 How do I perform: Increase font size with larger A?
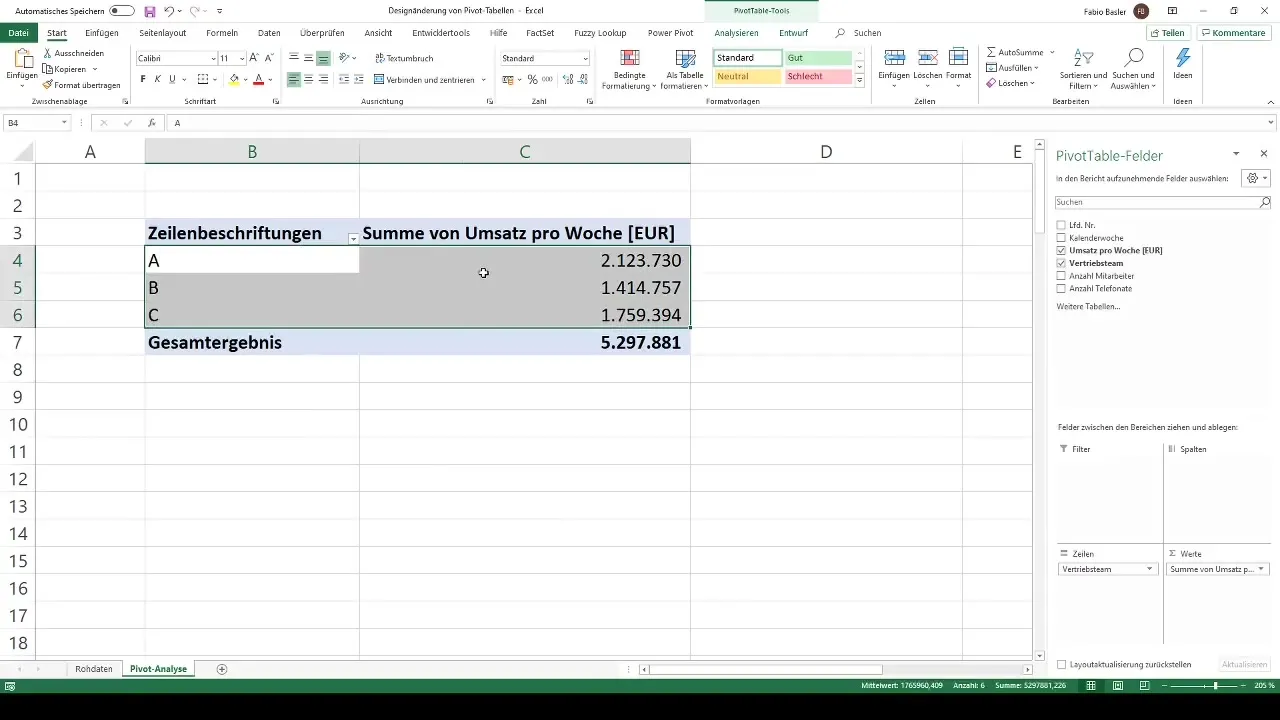254,59
